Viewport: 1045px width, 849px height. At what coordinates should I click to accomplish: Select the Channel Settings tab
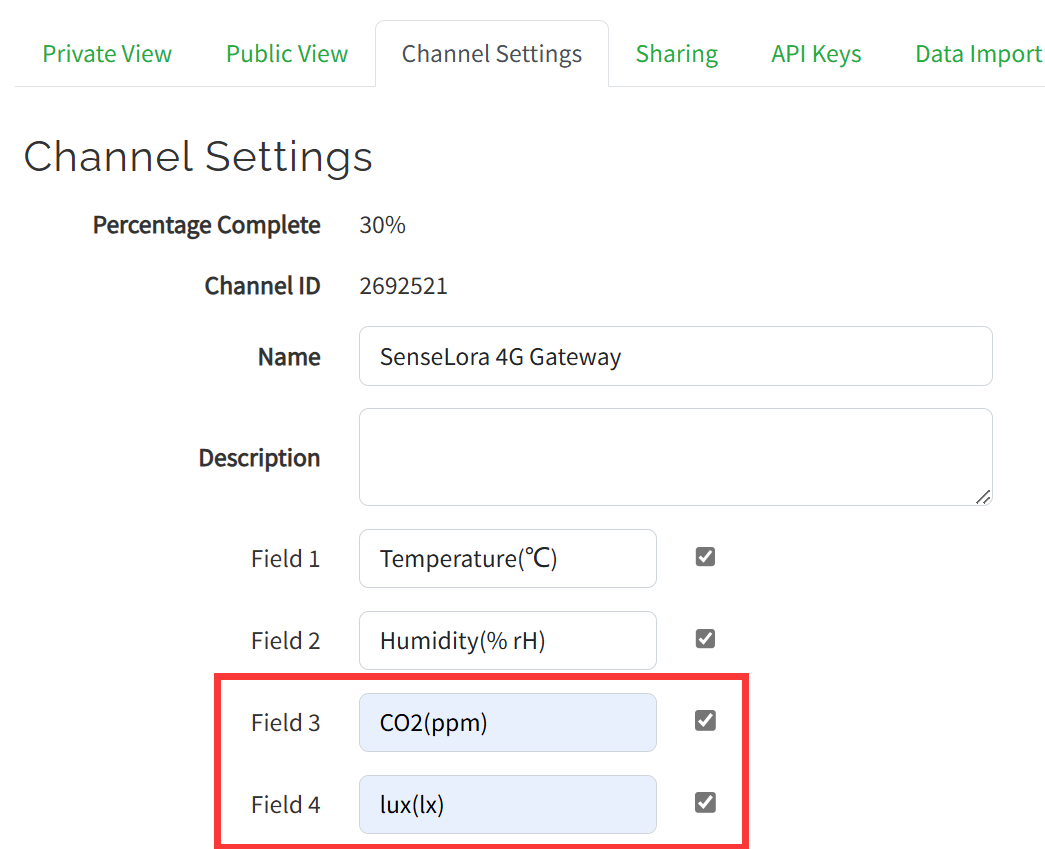(x=492, y=54)
